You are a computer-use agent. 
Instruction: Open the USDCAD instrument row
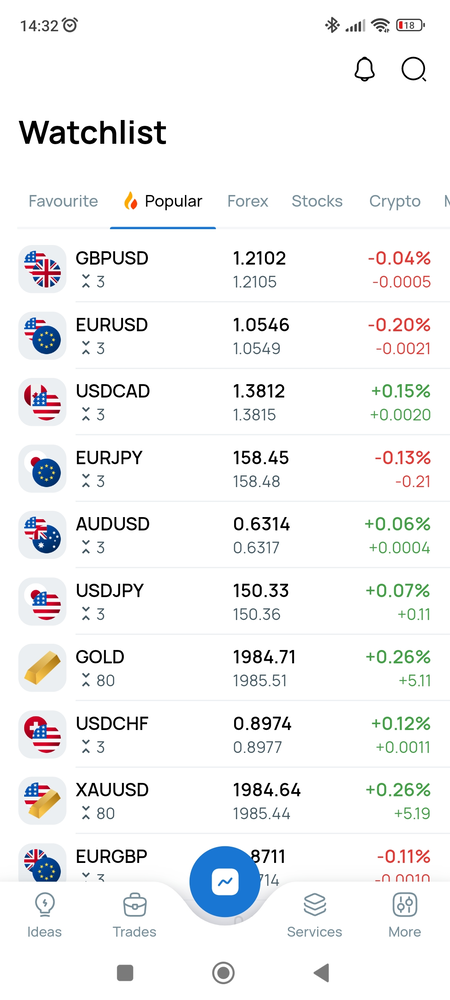[x=225, y=402]
